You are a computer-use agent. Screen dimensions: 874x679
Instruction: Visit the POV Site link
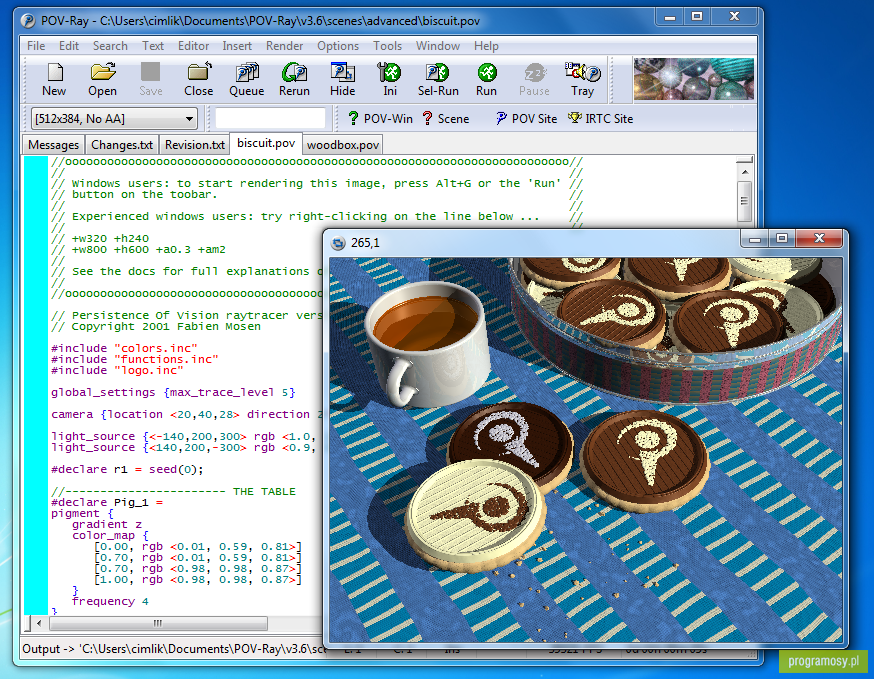coord(526,119)
